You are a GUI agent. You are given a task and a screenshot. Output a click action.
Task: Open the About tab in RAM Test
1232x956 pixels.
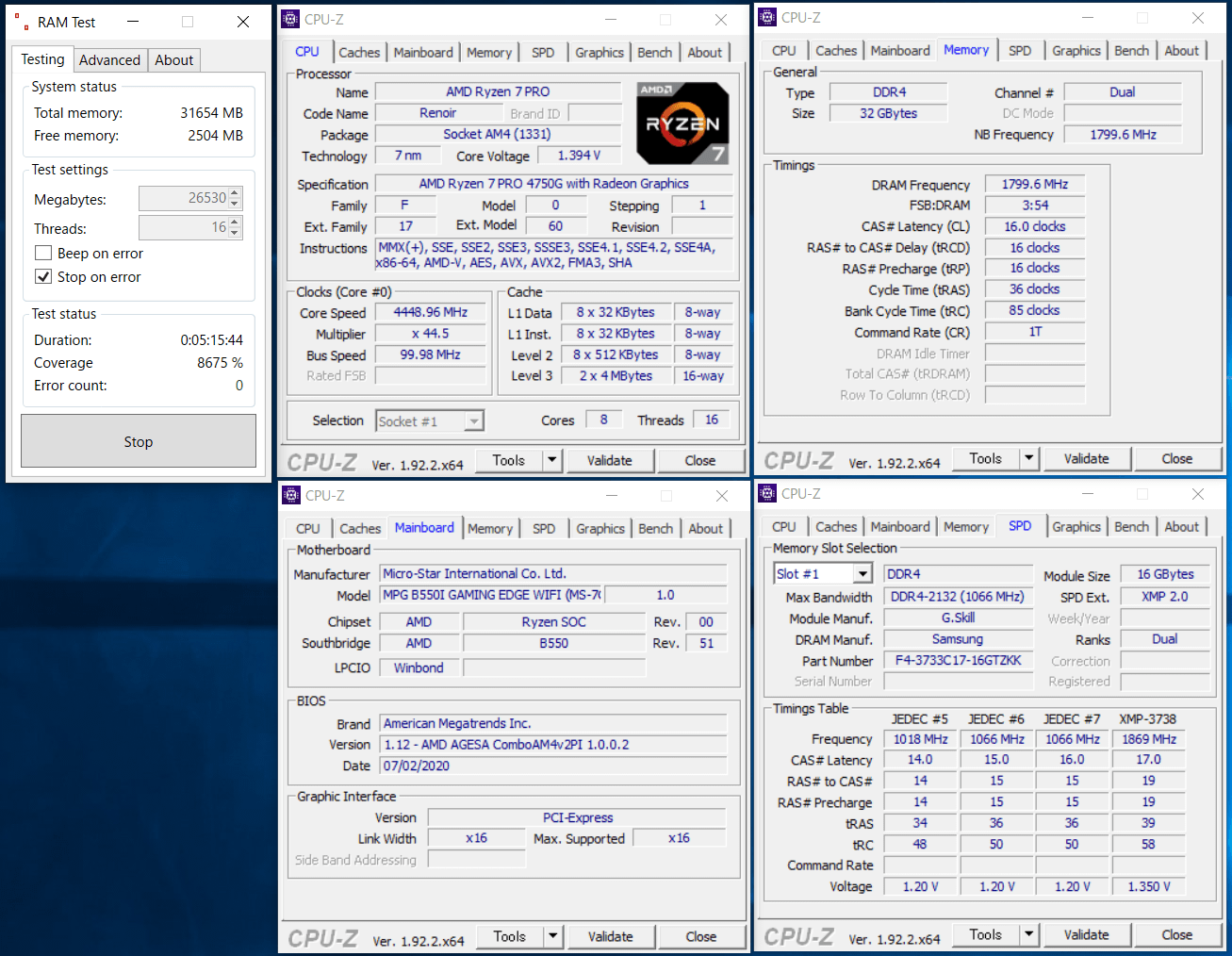tap(173, 59)
